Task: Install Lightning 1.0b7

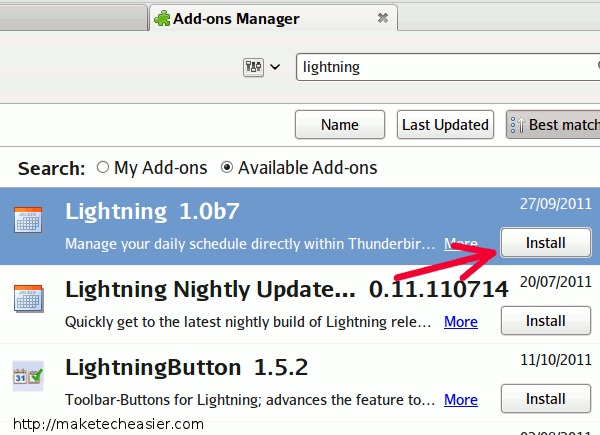Action: pyautogui.click(x=546, y=243)
